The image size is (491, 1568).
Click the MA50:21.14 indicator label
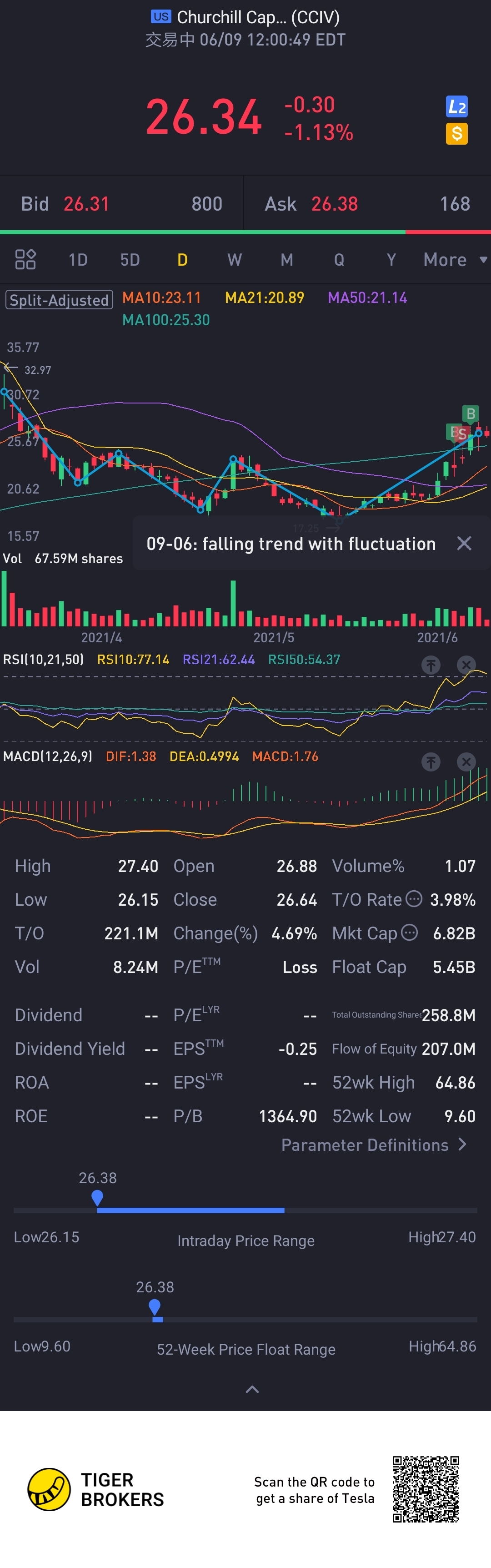[x=367, y=297]
